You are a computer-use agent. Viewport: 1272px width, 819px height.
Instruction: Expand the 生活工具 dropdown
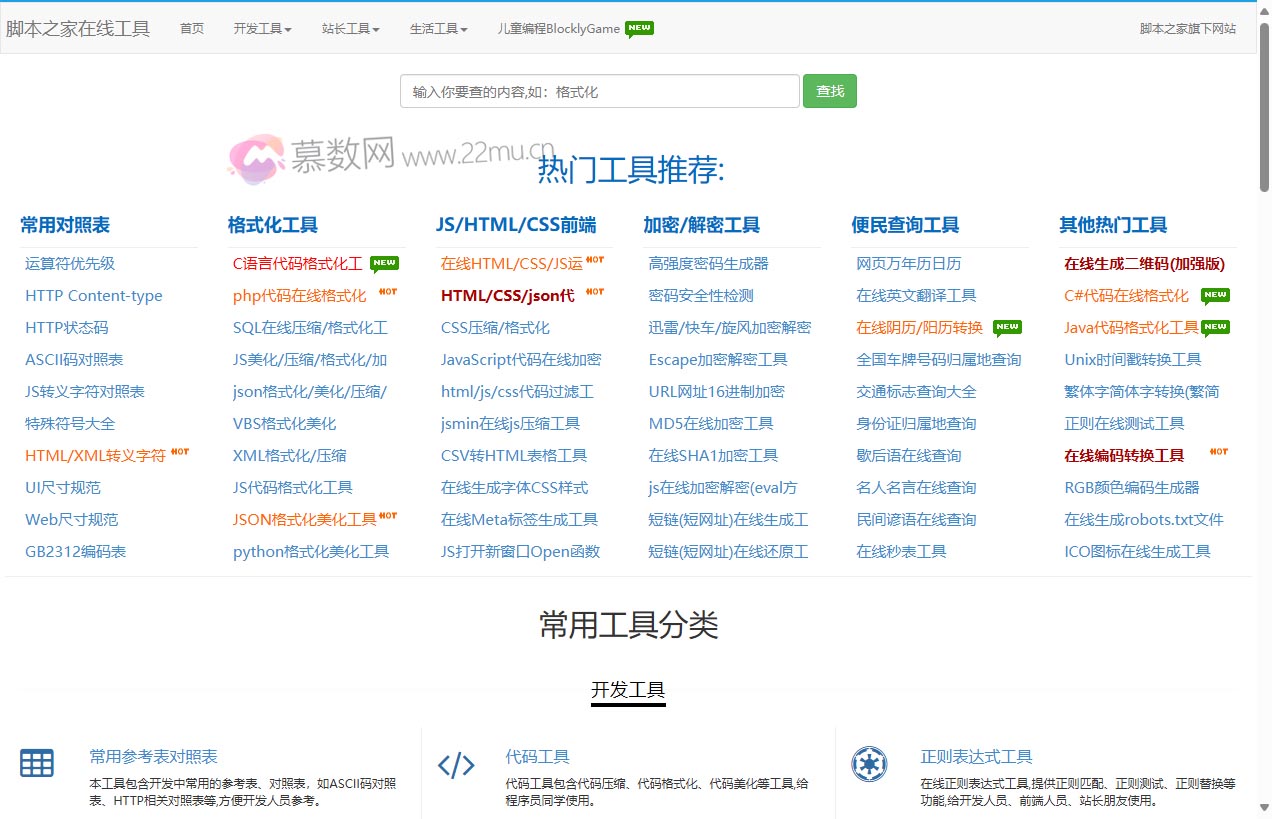pos(437,29)
